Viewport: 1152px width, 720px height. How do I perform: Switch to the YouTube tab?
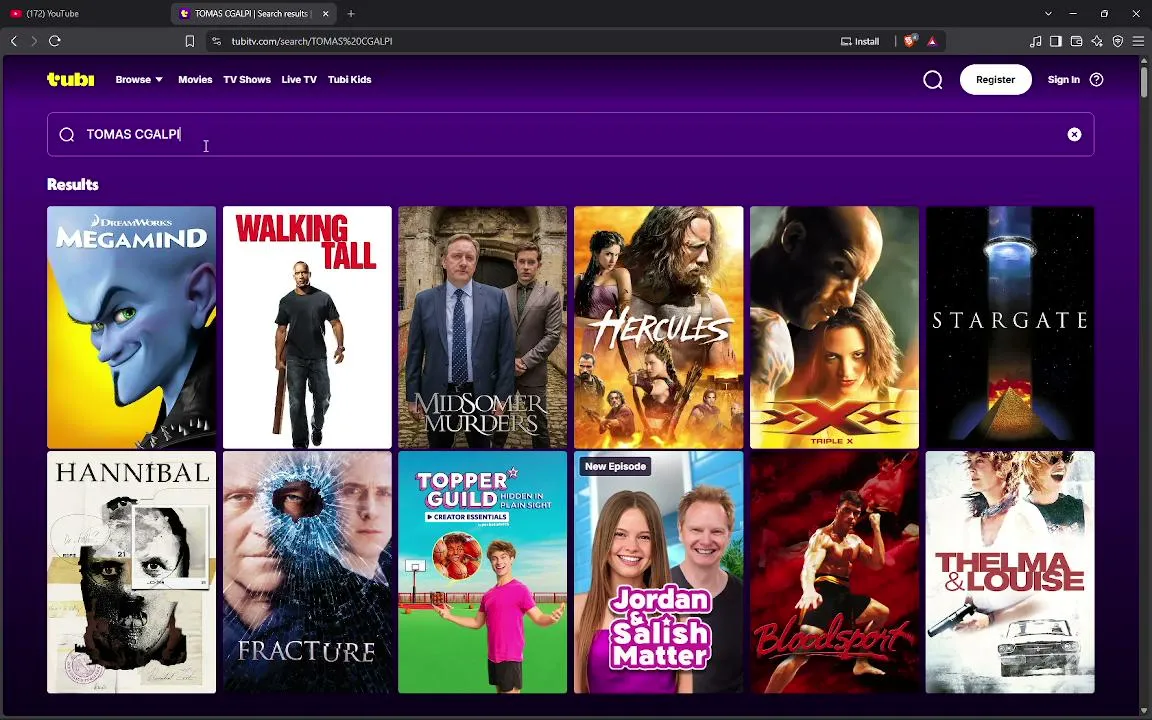84,13
